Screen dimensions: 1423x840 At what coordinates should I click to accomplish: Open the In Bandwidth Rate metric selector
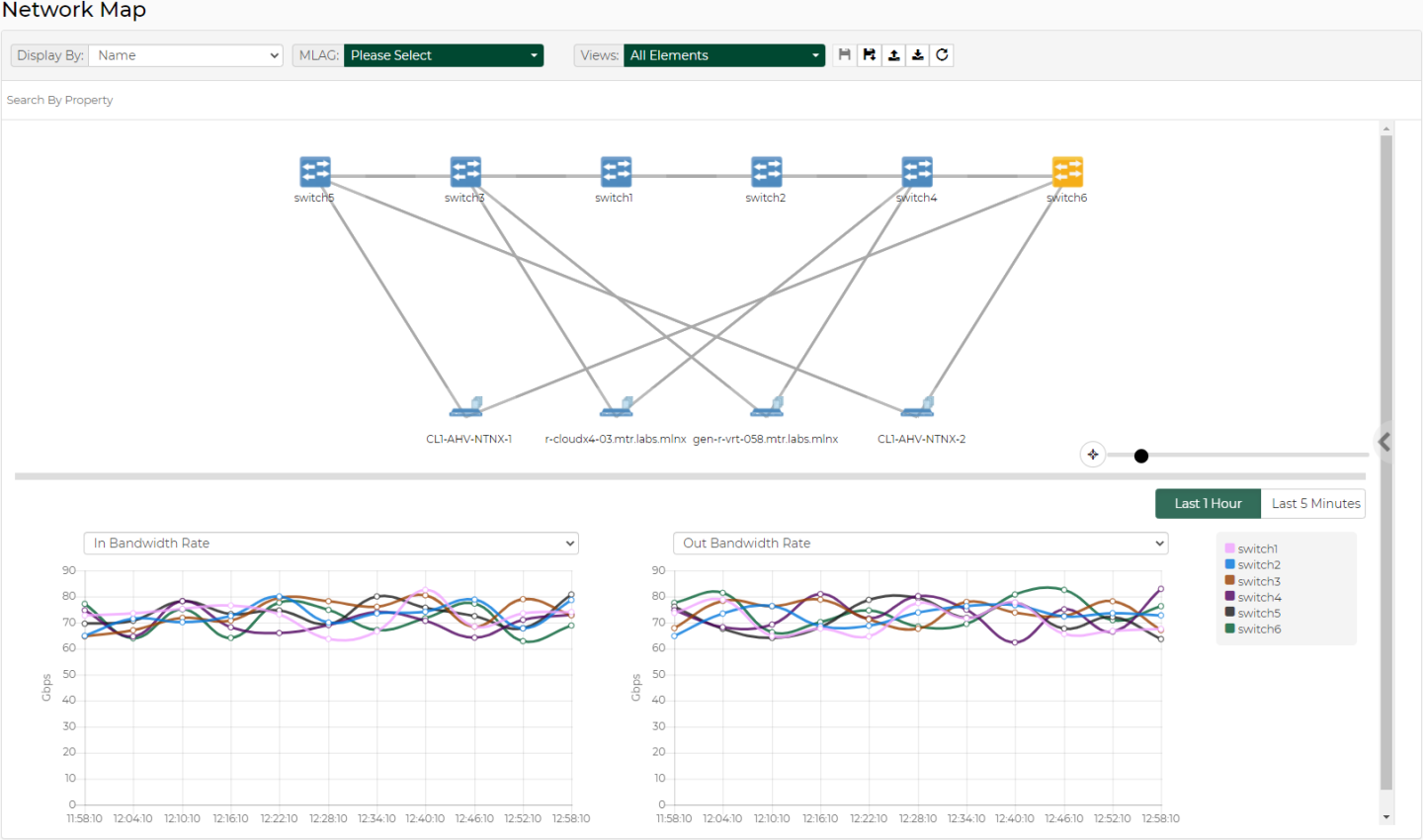[330, 543]
